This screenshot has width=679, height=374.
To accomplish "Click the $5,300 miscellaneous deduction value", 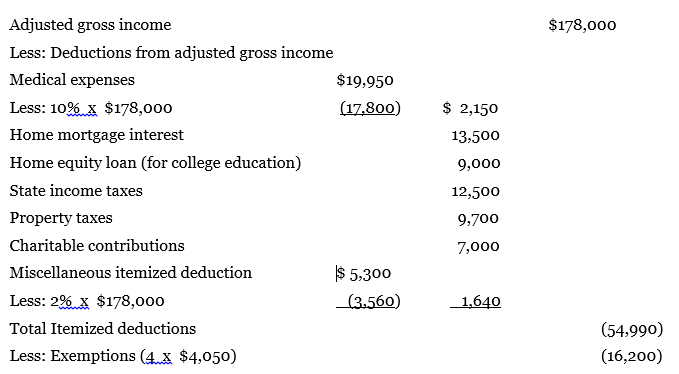I will (x=364, y=274).
